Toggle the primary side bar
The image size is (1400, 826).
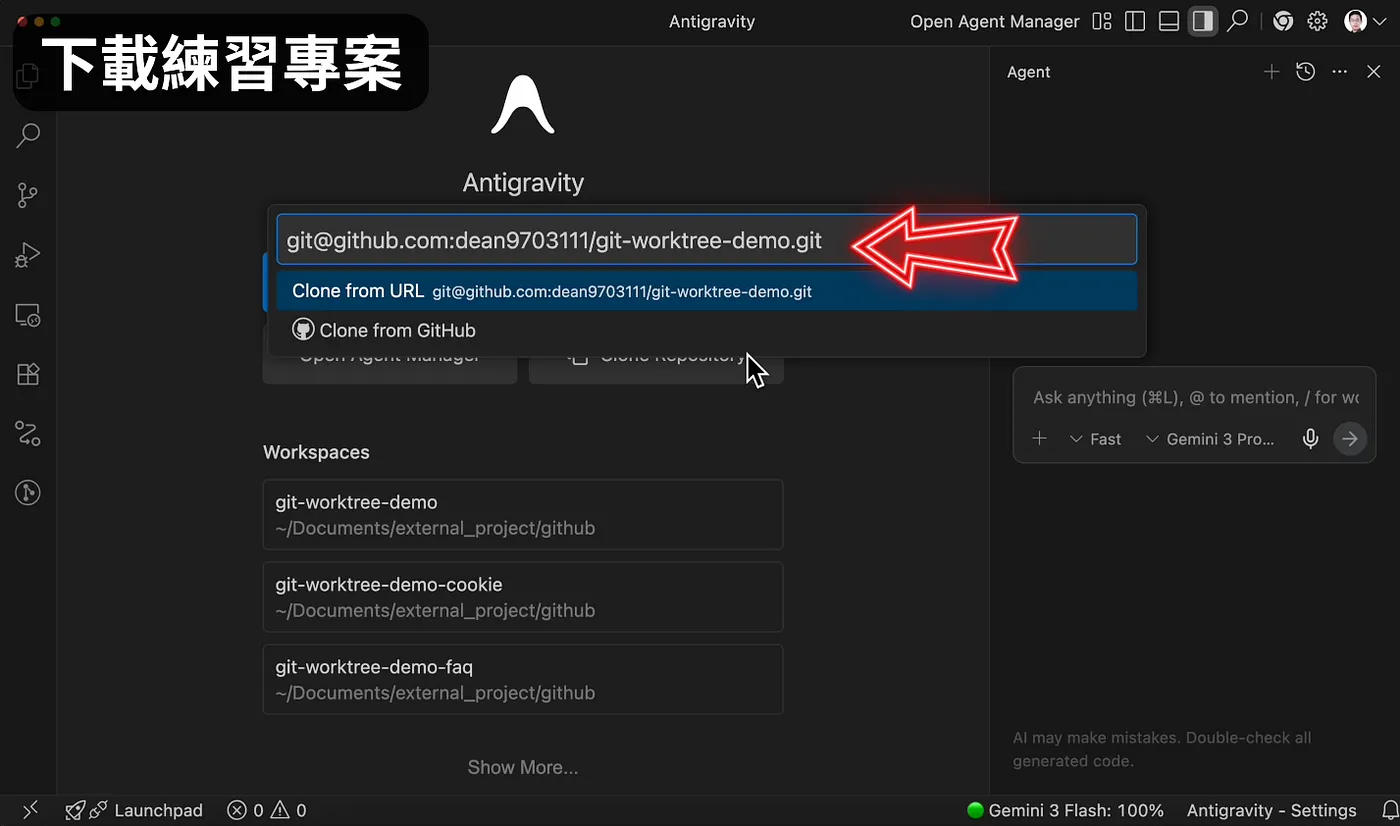1135,21
